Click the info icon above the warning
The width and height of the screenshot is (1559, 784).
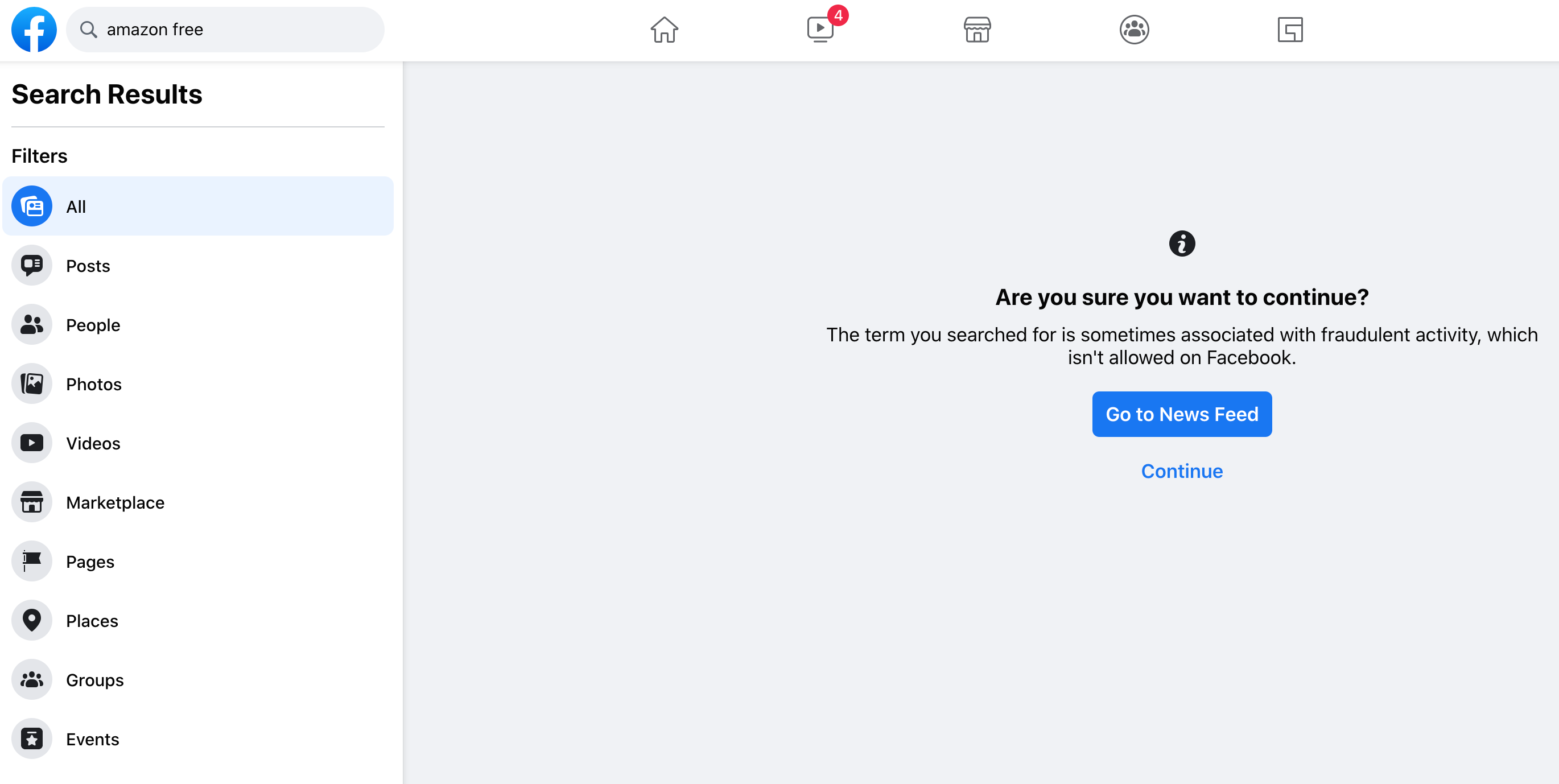pyautogui.click(x=1181, y=244)
